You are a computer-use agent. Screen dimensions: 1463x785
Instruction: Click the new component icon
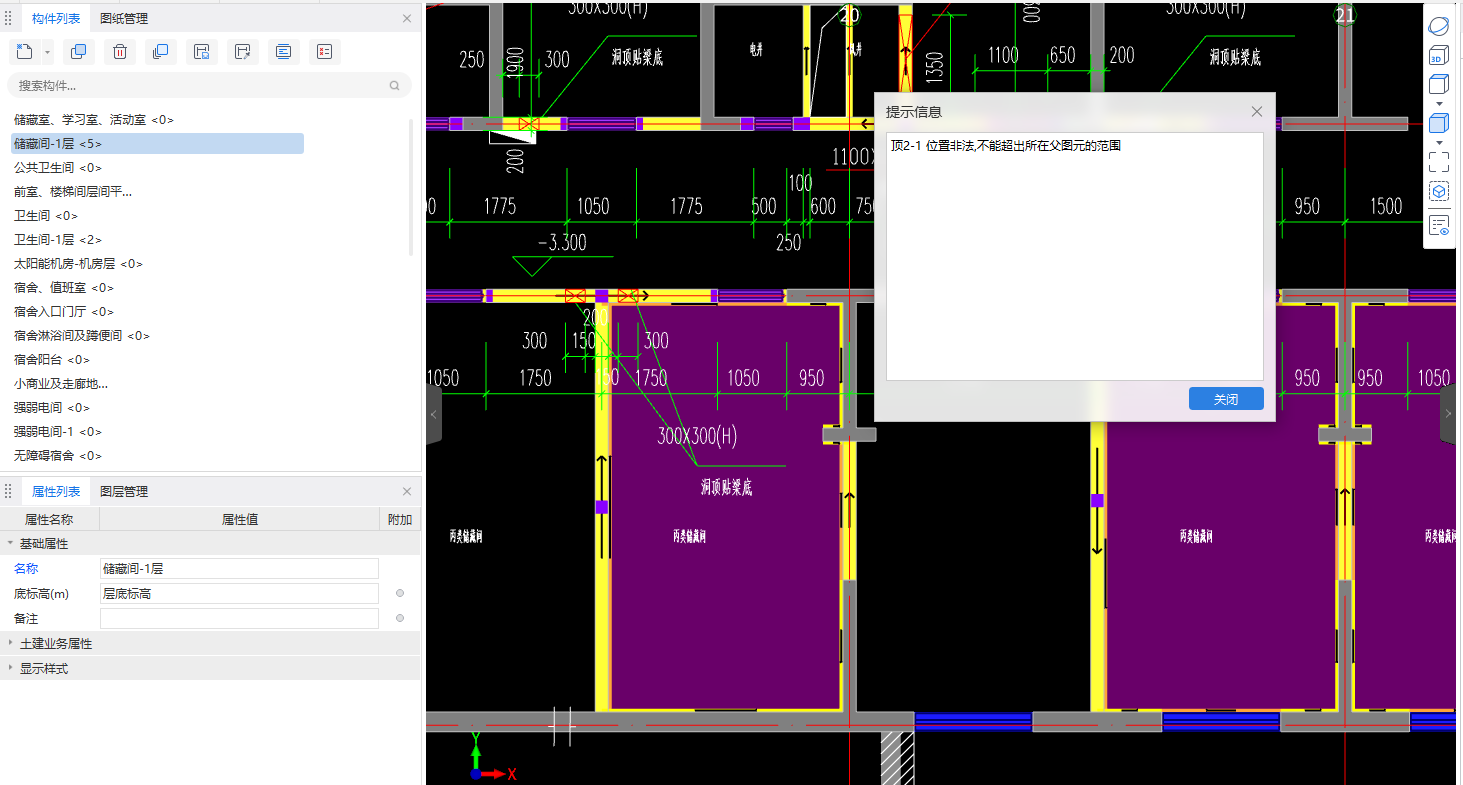25,52
